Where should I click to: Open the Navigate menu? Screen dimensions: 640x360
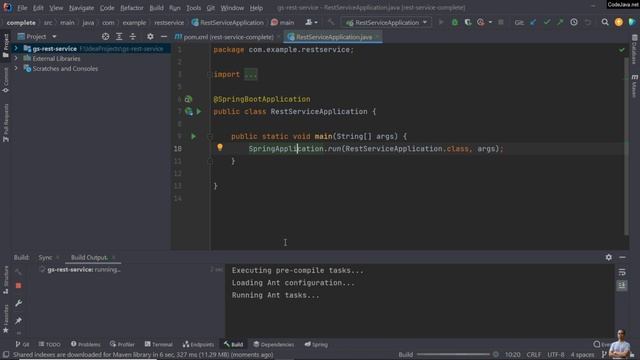click(x=81, y=8)
